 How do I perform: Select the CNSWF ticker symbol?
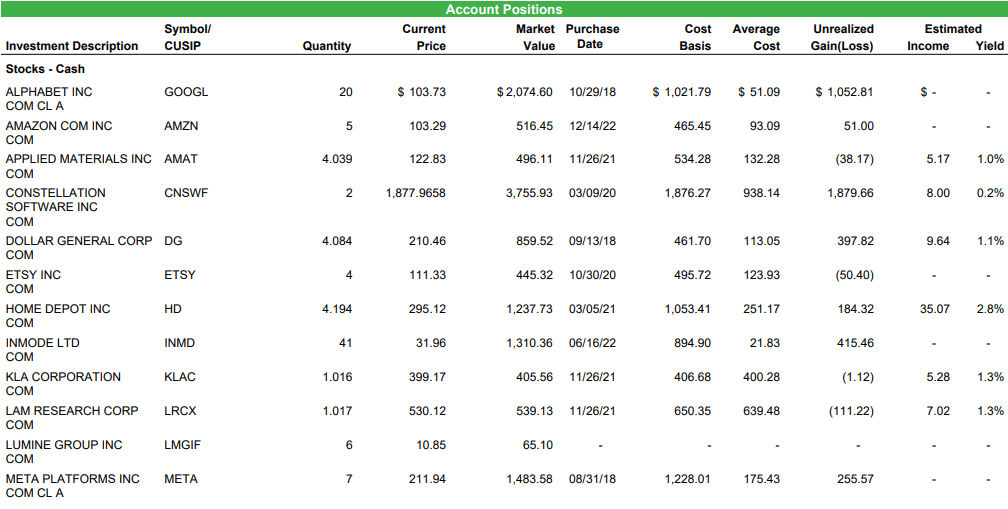pyautogui.click(x=186, y=193)
